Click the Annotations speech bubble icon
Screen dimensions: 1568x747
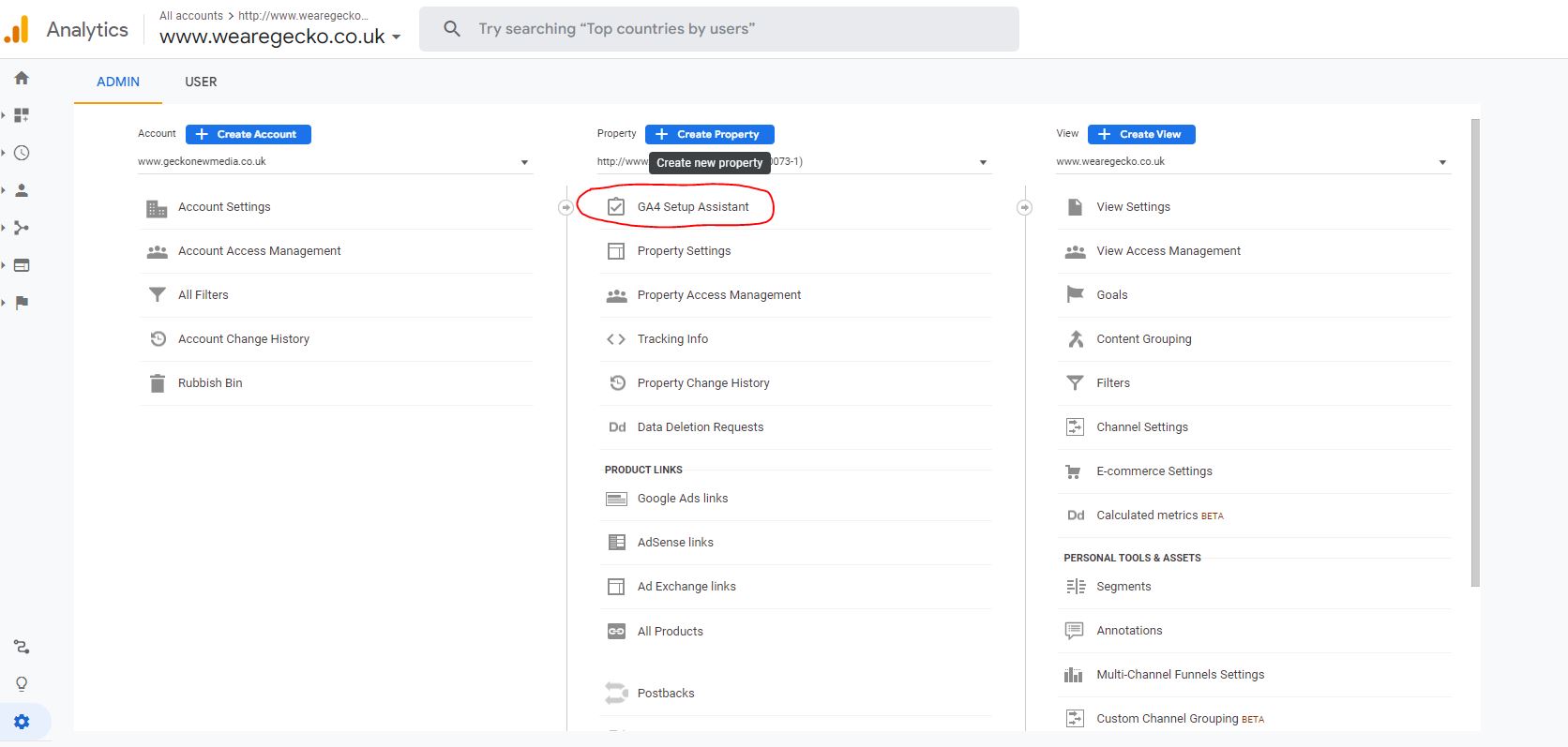[x=1075, y=631]
